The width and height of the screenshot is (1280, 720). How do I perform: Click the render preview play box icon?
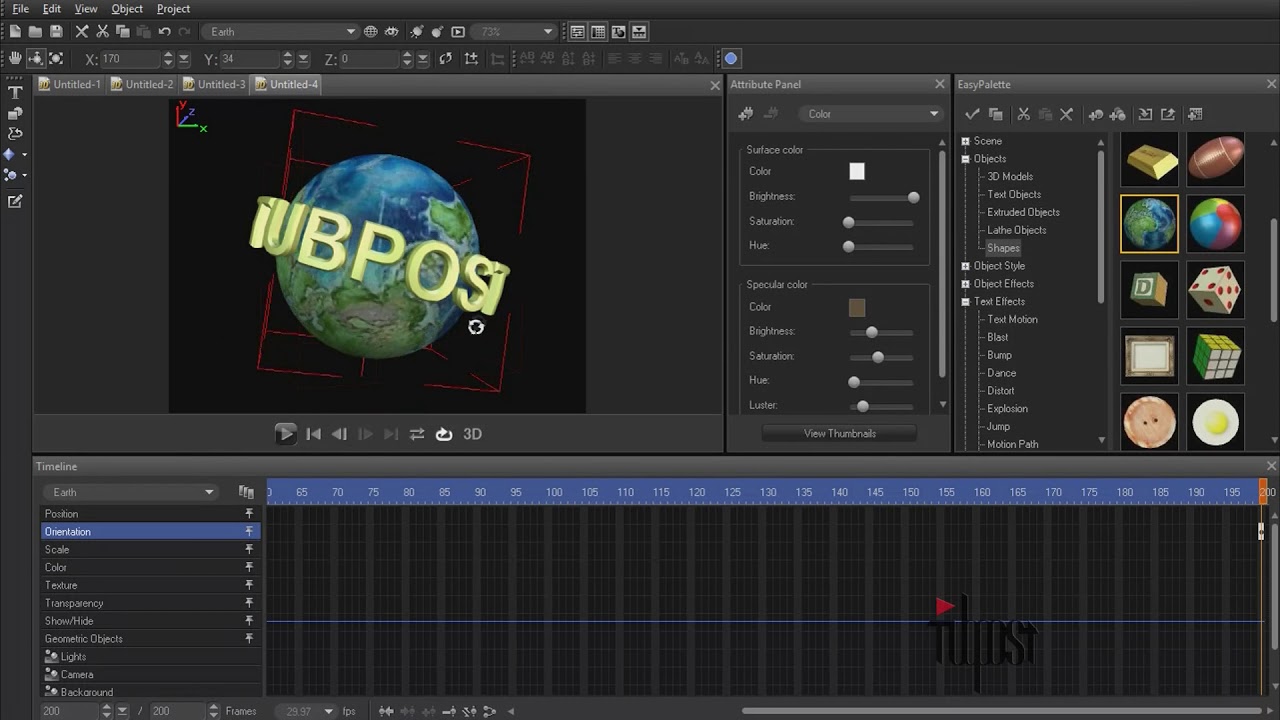click(x=458, y=32)
